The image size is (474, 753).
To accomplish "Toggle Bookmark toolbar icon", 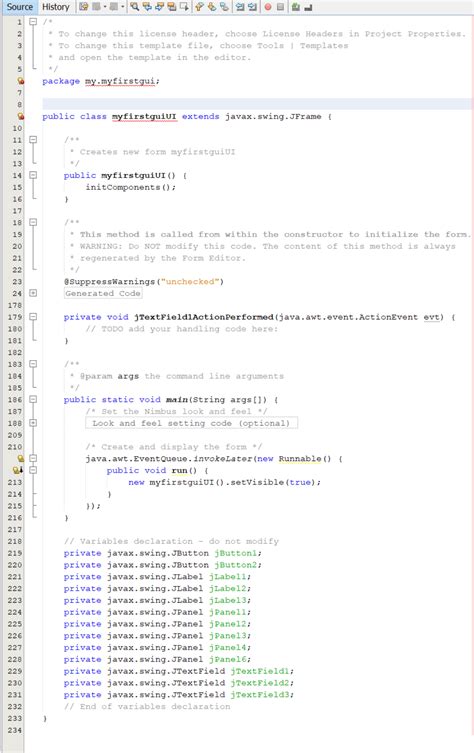I will pyautogui.click(x=223, y=7).
